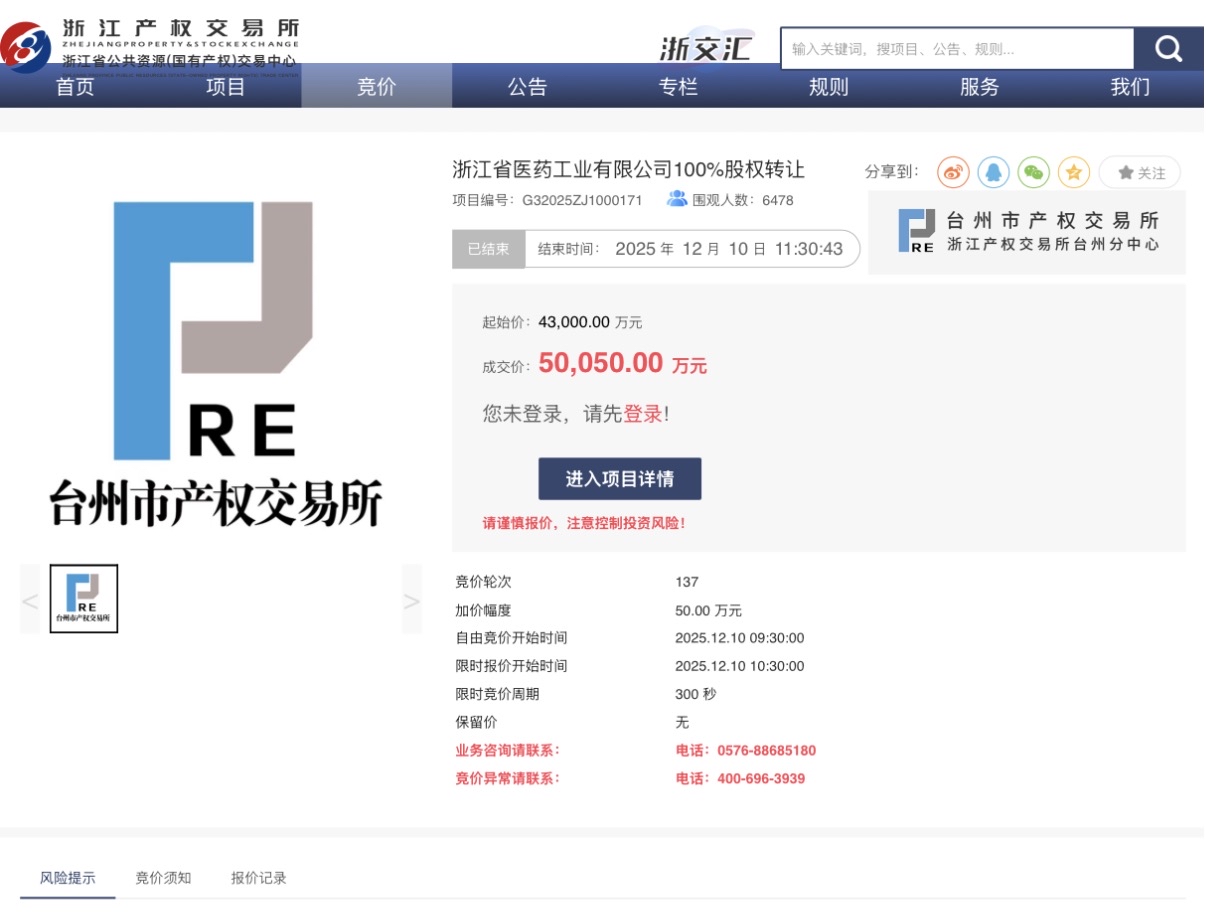The width and height of the screenshot is (1206, 920).
Task: Share to QZone star icon
Action: pyautogui.click(x=1073, y=172)
